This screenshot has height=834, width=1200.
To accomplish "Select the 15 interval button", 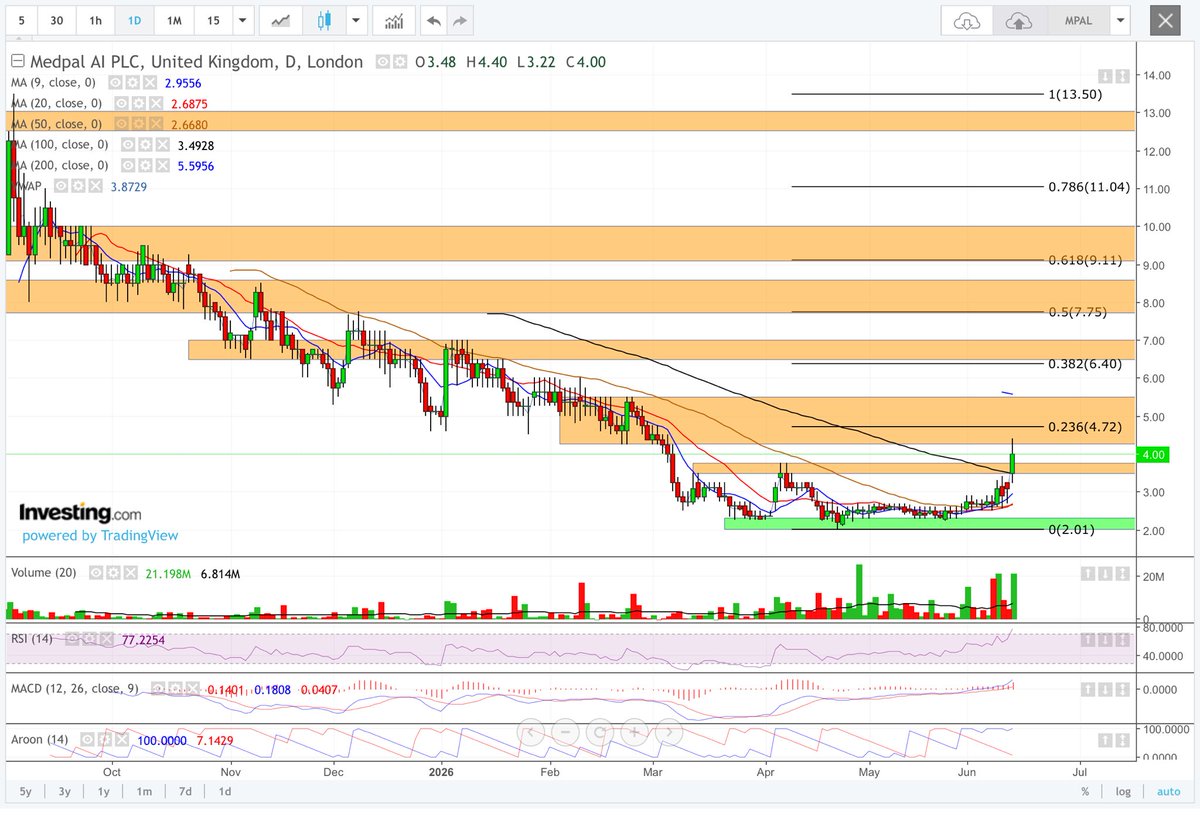I will coord(212,20).
